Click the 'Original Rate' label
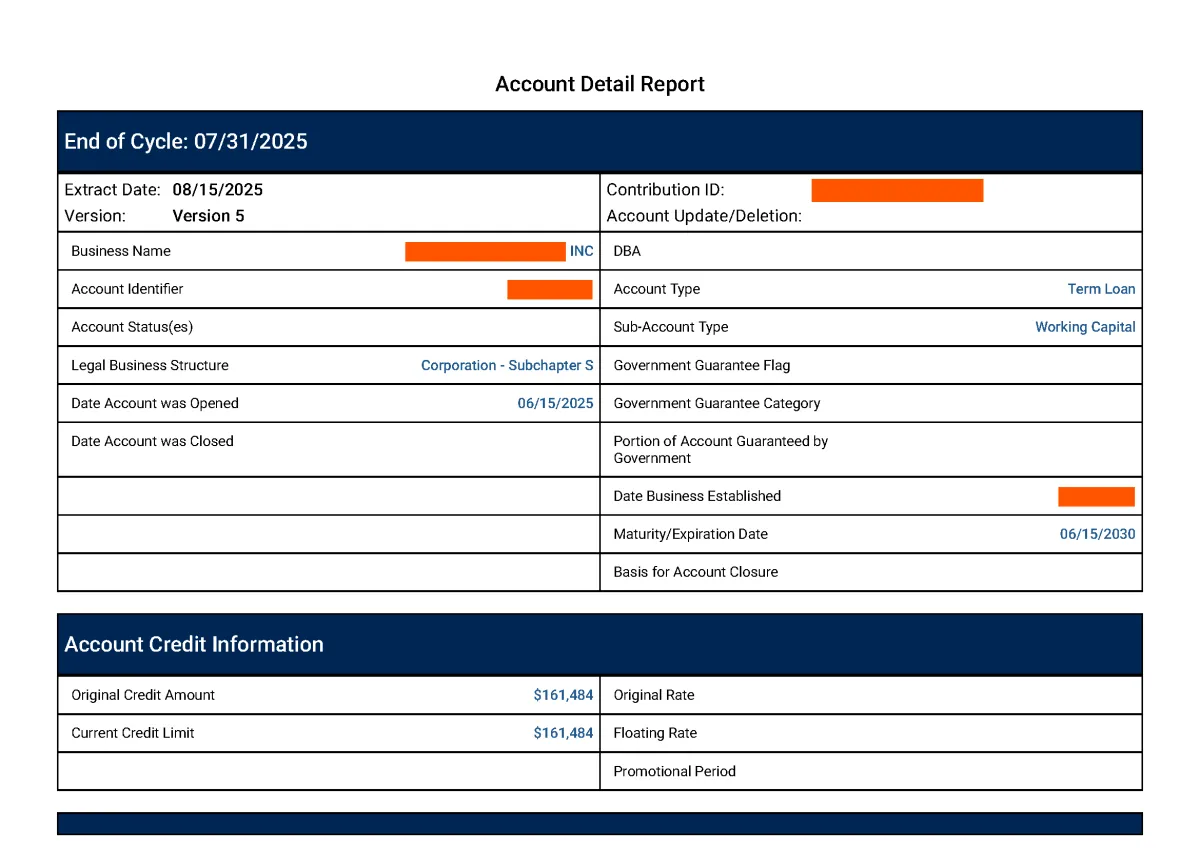 (x=654, y=695)
